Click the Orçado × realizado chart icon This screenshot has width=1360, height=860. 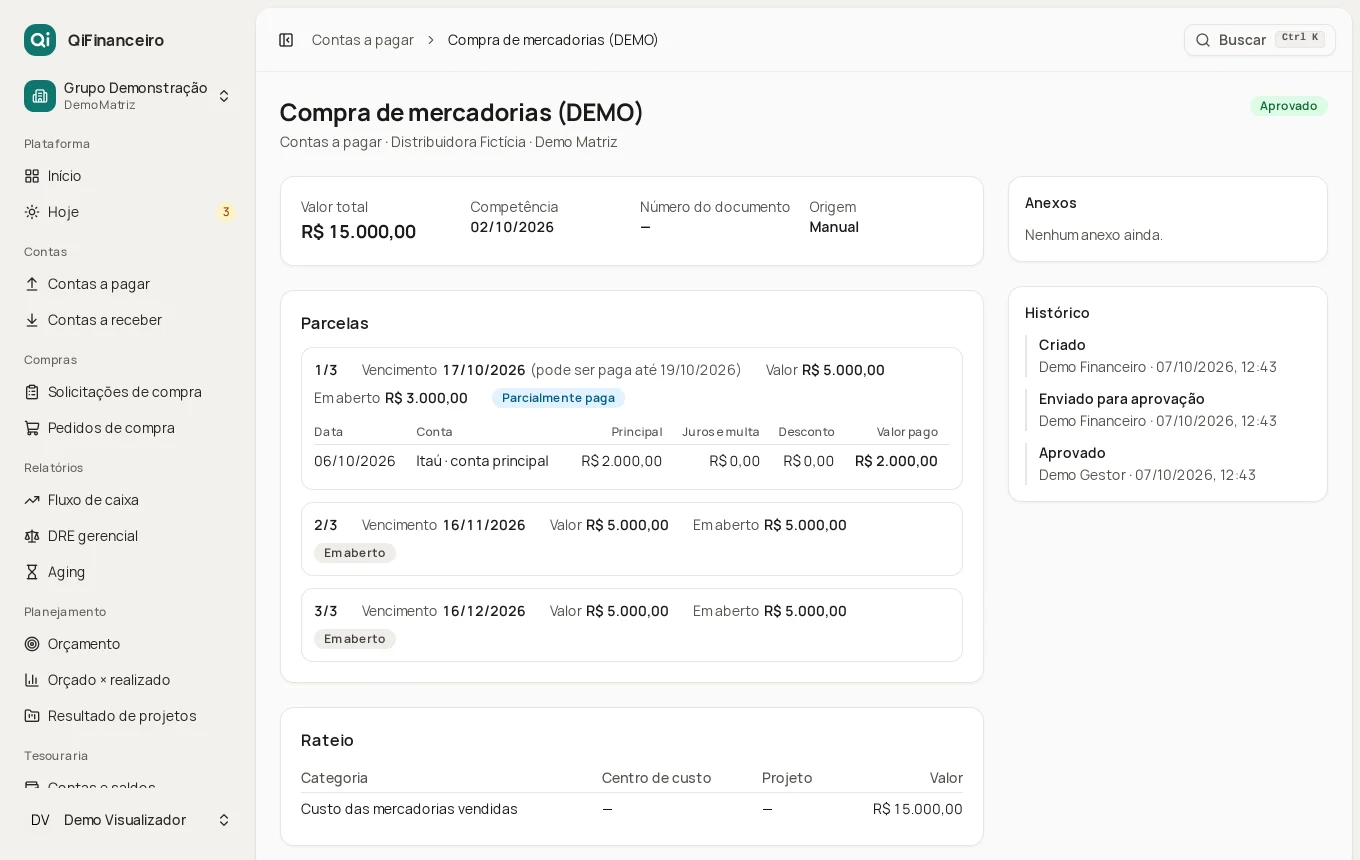pyautogui.click(x=32, y=680)
